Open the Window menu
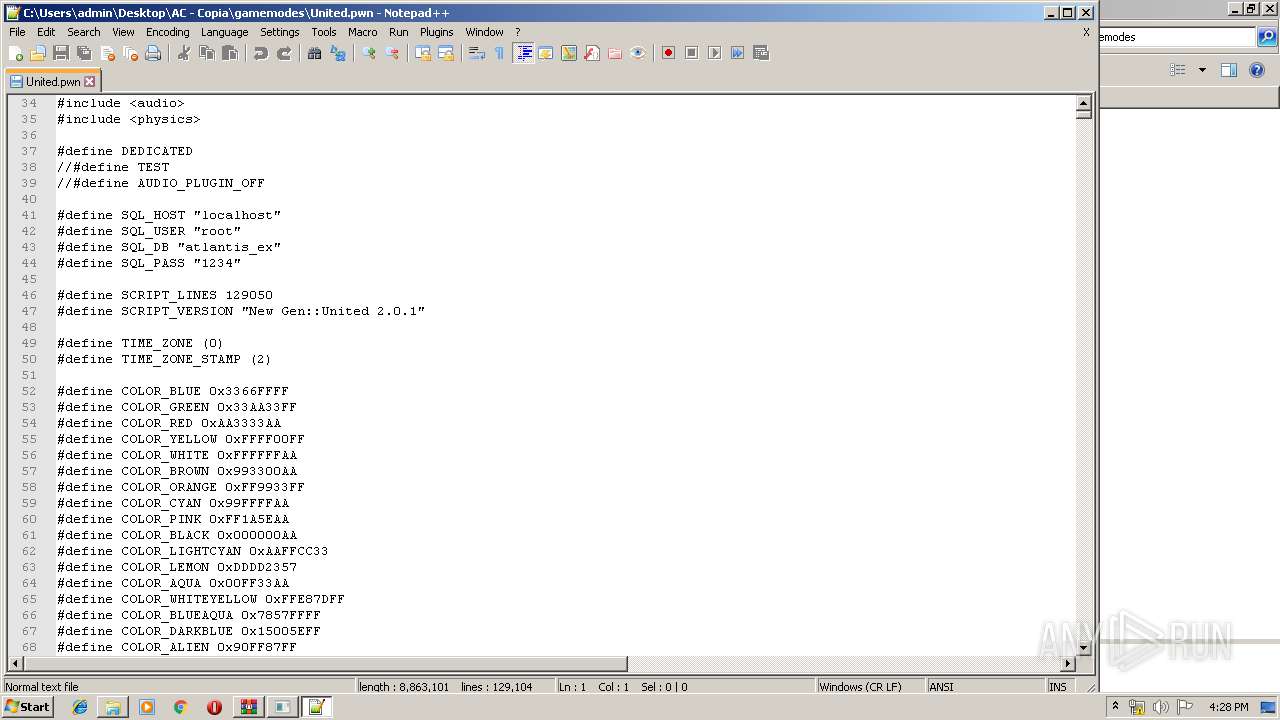The image size is (1280, 720). [485, 32]
